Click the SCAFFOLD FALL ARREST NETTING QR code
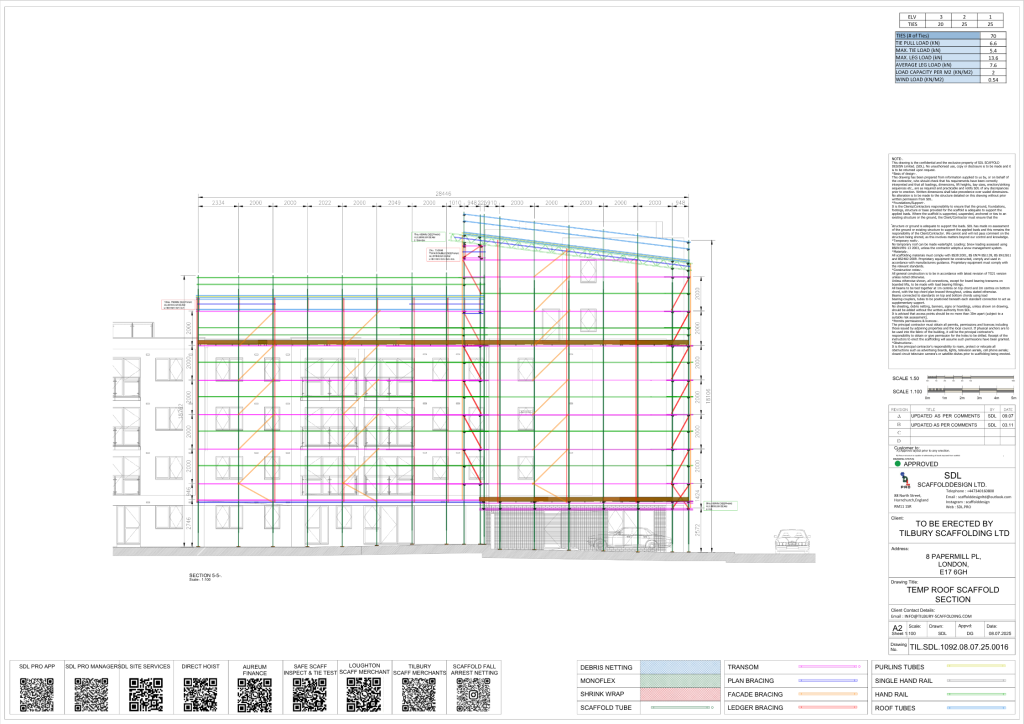This screenshot has height=724, width=1024. click(473, 694)
